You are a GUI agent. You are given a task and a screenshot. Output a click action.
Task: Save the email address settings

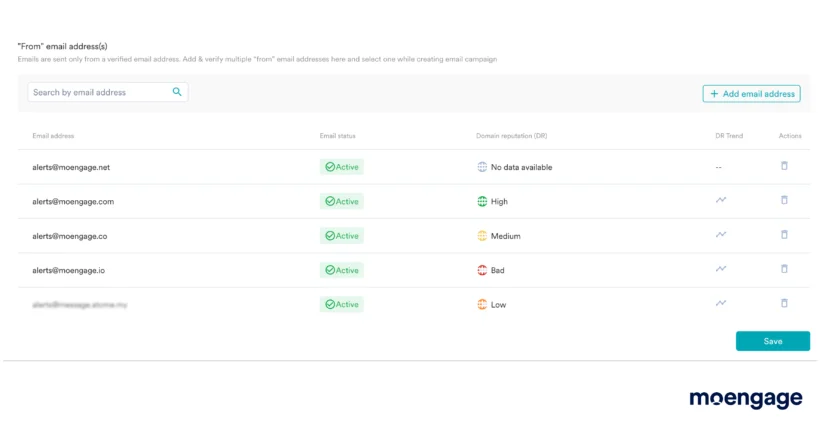773,341
